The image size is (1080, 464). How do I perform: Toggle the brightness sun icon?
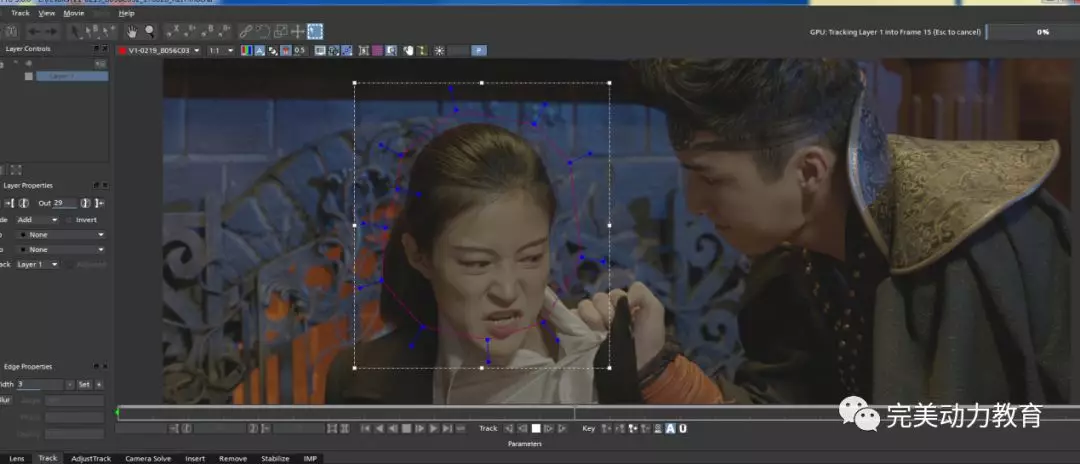(439, 51)
